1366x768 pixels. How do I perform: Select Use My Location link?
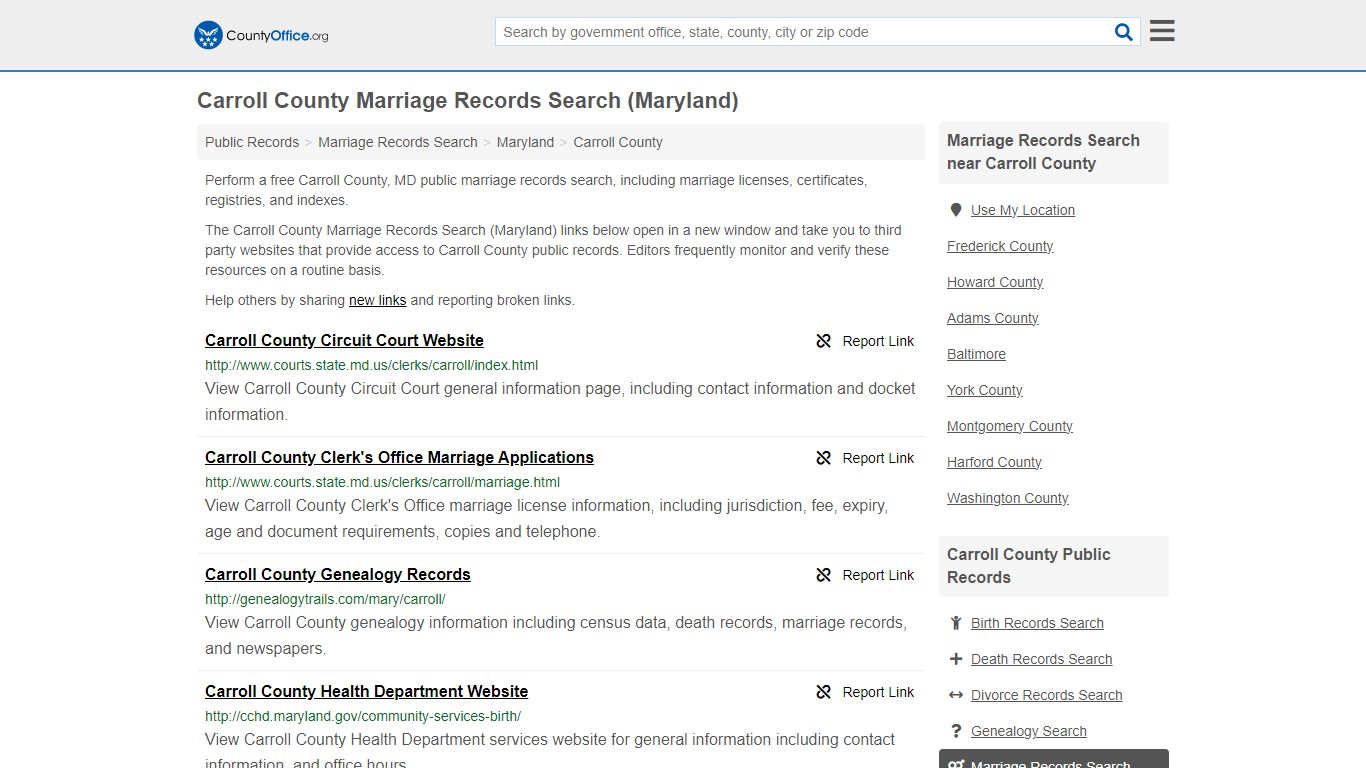pos(1023,210)
